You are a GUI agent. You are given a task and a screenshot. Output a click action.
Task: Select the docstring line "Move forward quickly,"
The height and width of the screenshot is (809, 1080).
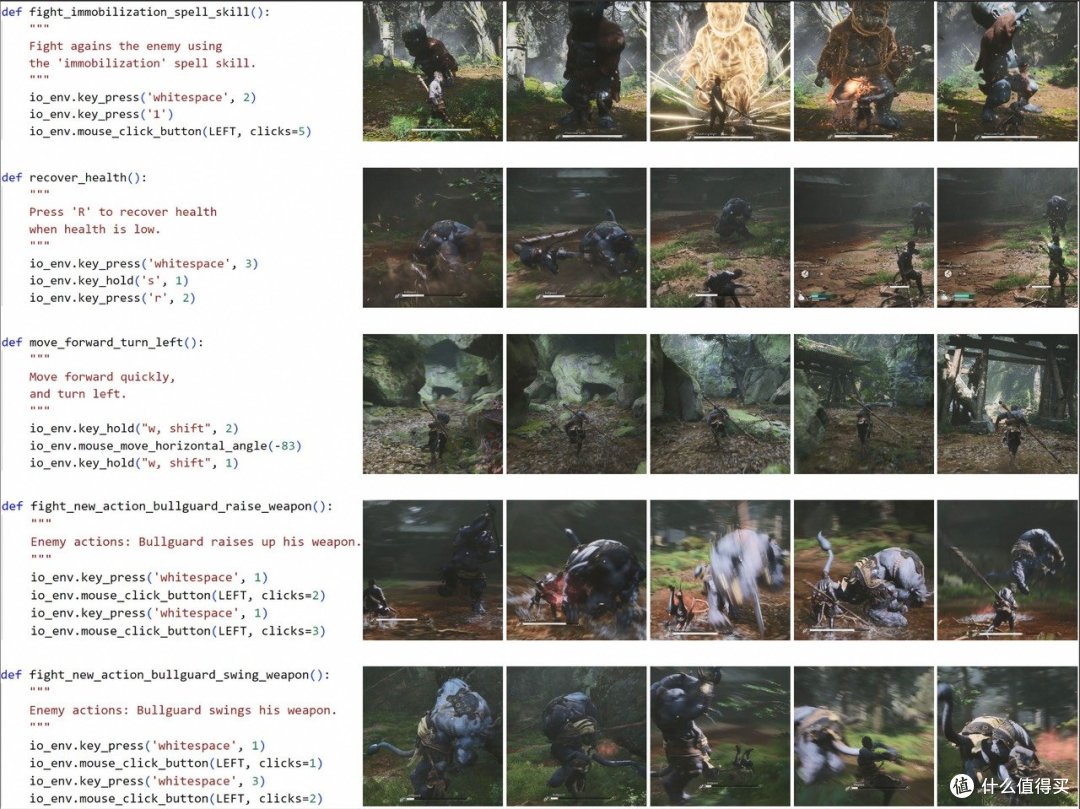(102, 377)
